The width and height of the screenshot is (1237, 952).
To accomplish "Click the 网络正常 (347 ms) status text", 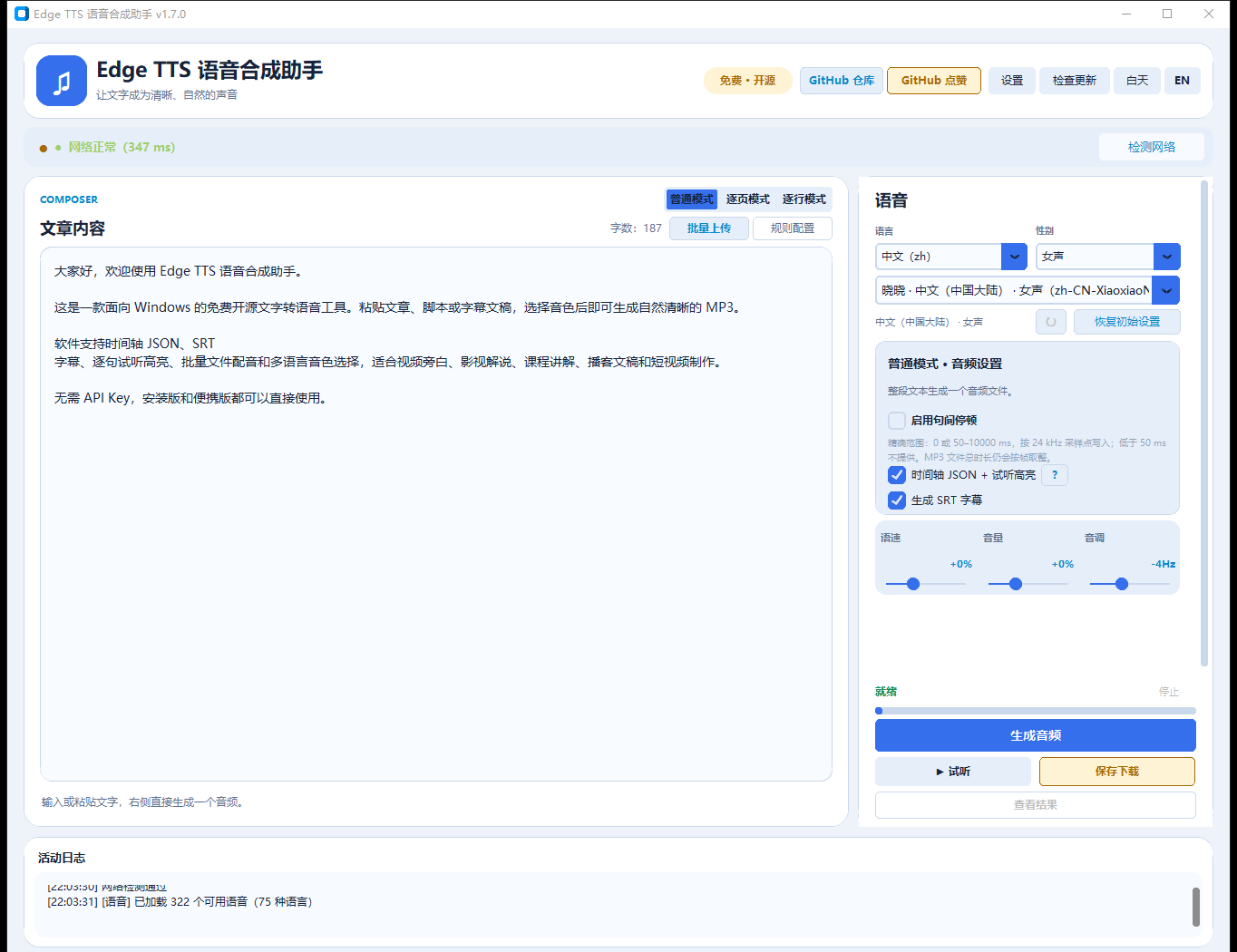I will click(122, 148).
